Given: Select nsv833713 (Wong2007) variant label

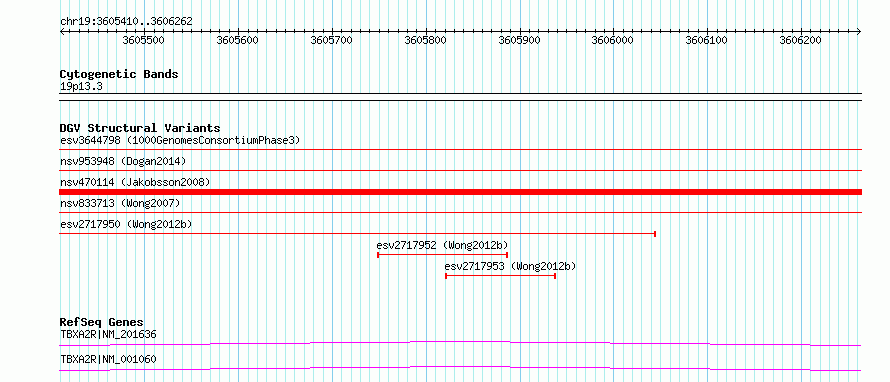Looking at the screenshot, I should (120, 203).
